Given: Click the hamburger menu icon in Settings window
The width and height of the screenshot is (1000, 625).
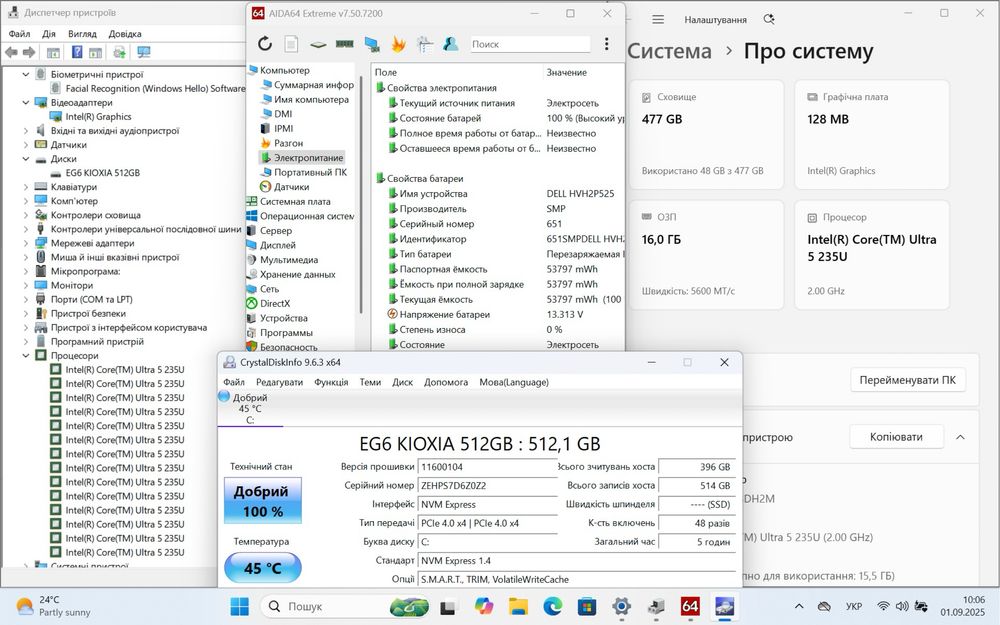Looking at the screenshot, I should click(x=658, y=20).
